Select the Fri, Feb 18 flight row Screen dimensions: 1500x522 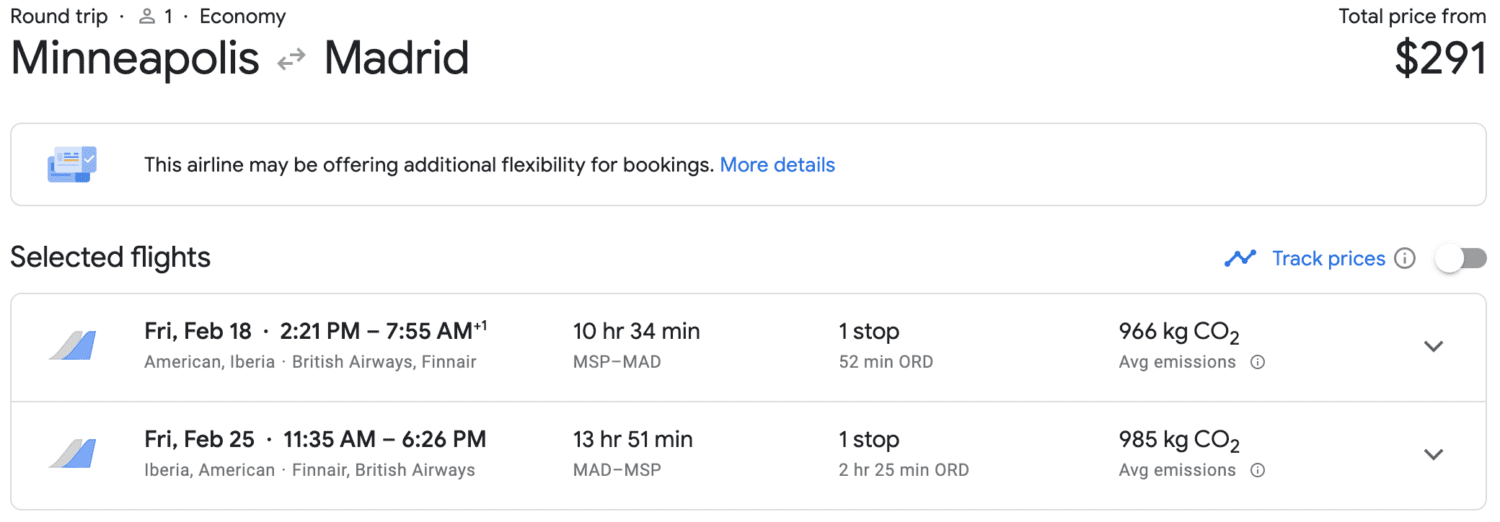(x=748, y=347)
